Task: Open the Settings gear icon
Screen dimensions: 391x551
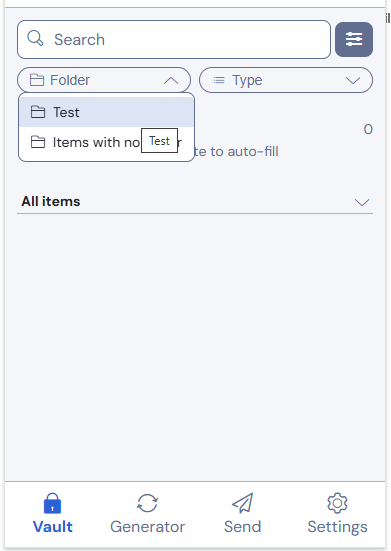Action: (x=337, y=503)
